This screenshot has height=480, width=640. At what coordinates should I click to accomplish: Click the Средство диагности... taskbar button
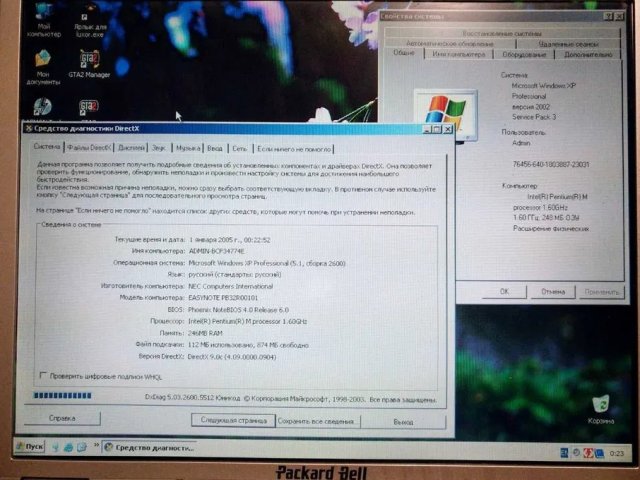point(149,448)
